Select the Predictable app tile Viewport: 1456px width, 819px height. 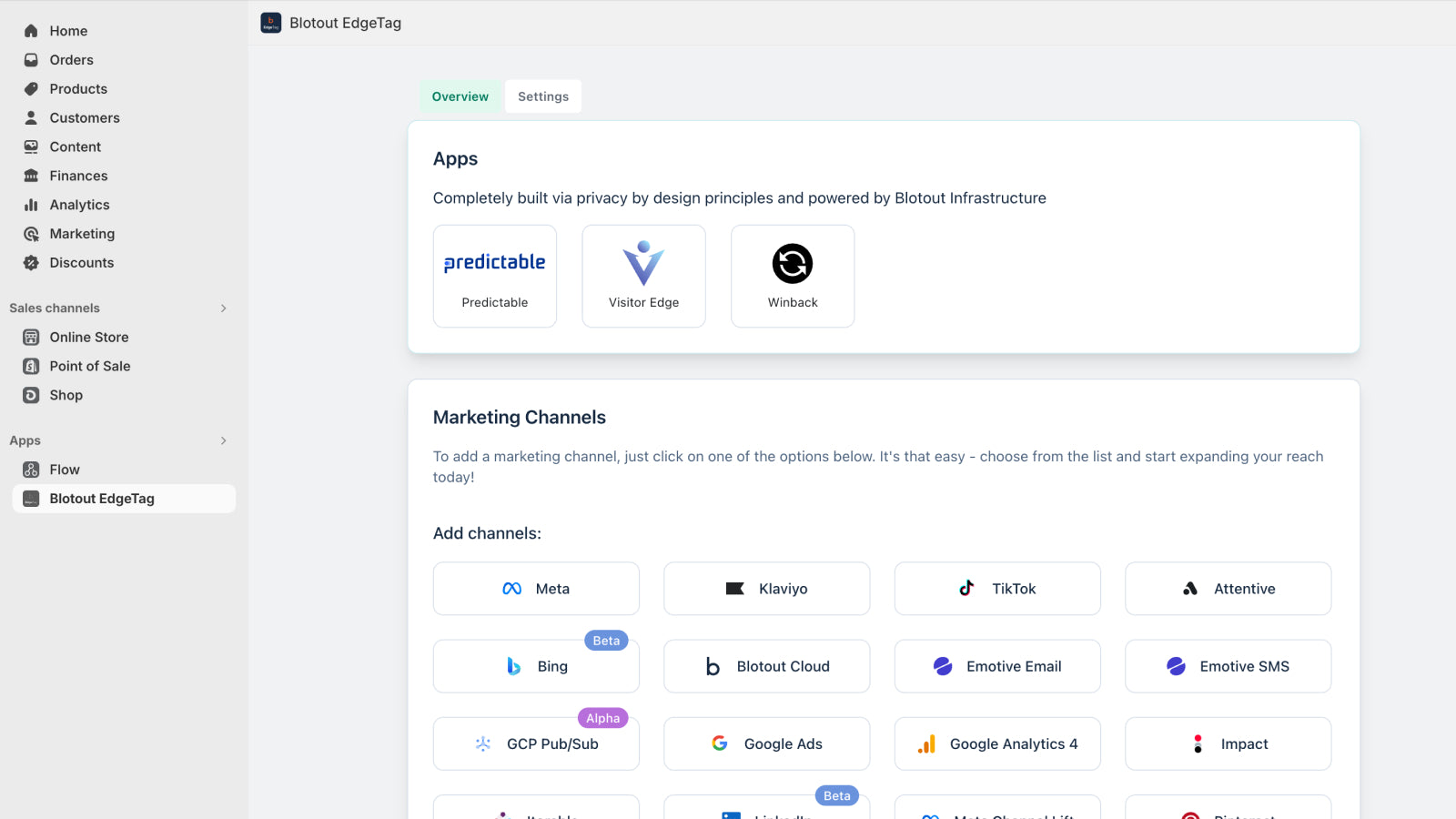coord(495,276)
